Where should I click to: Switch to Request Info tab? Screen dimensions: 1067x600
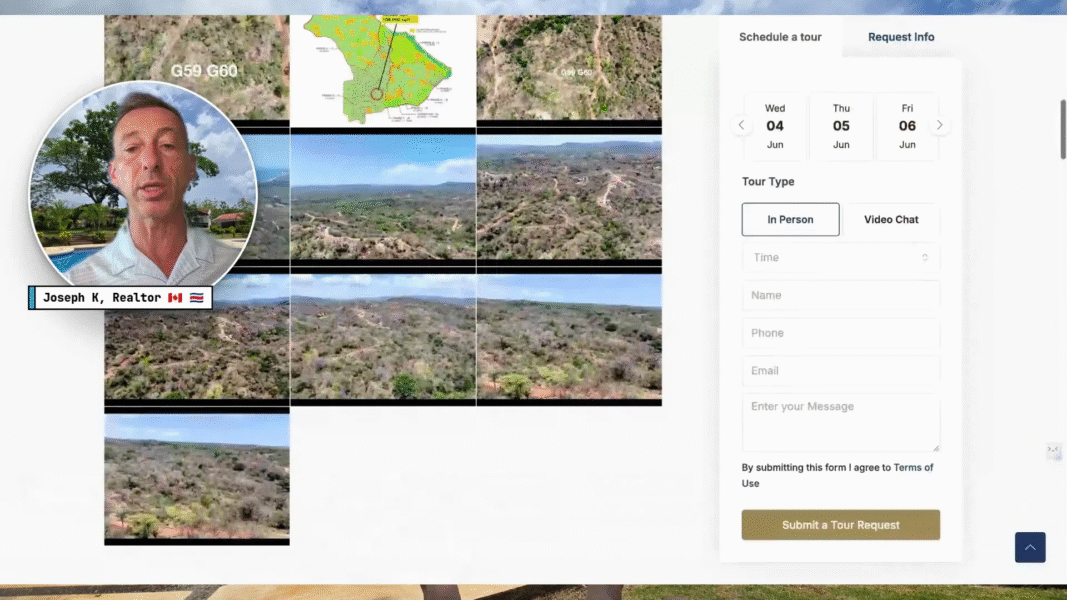pyautogui.click(x=901, y=37)
